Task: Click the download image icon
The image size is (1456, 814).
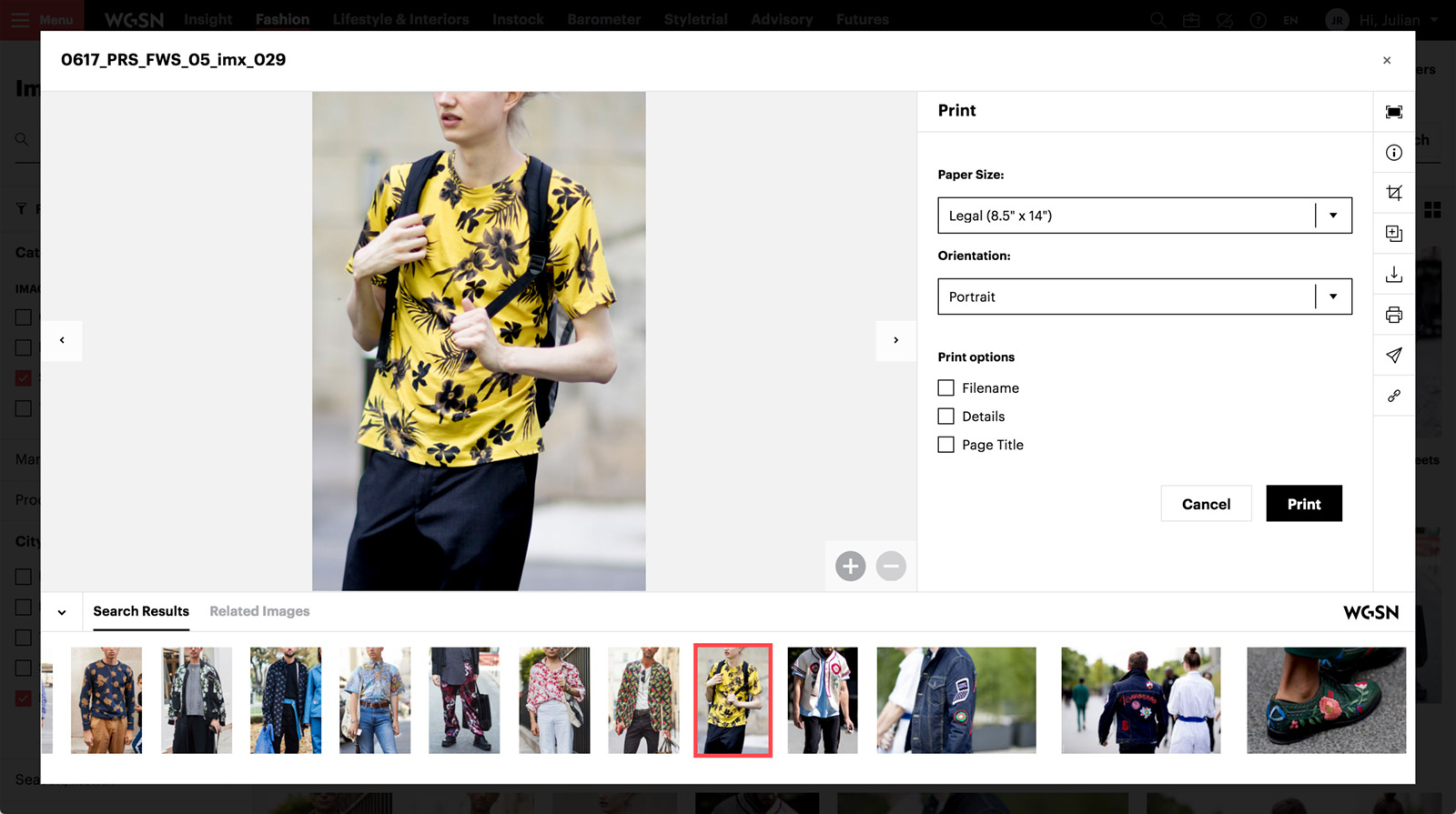Action: [1393, 275]
